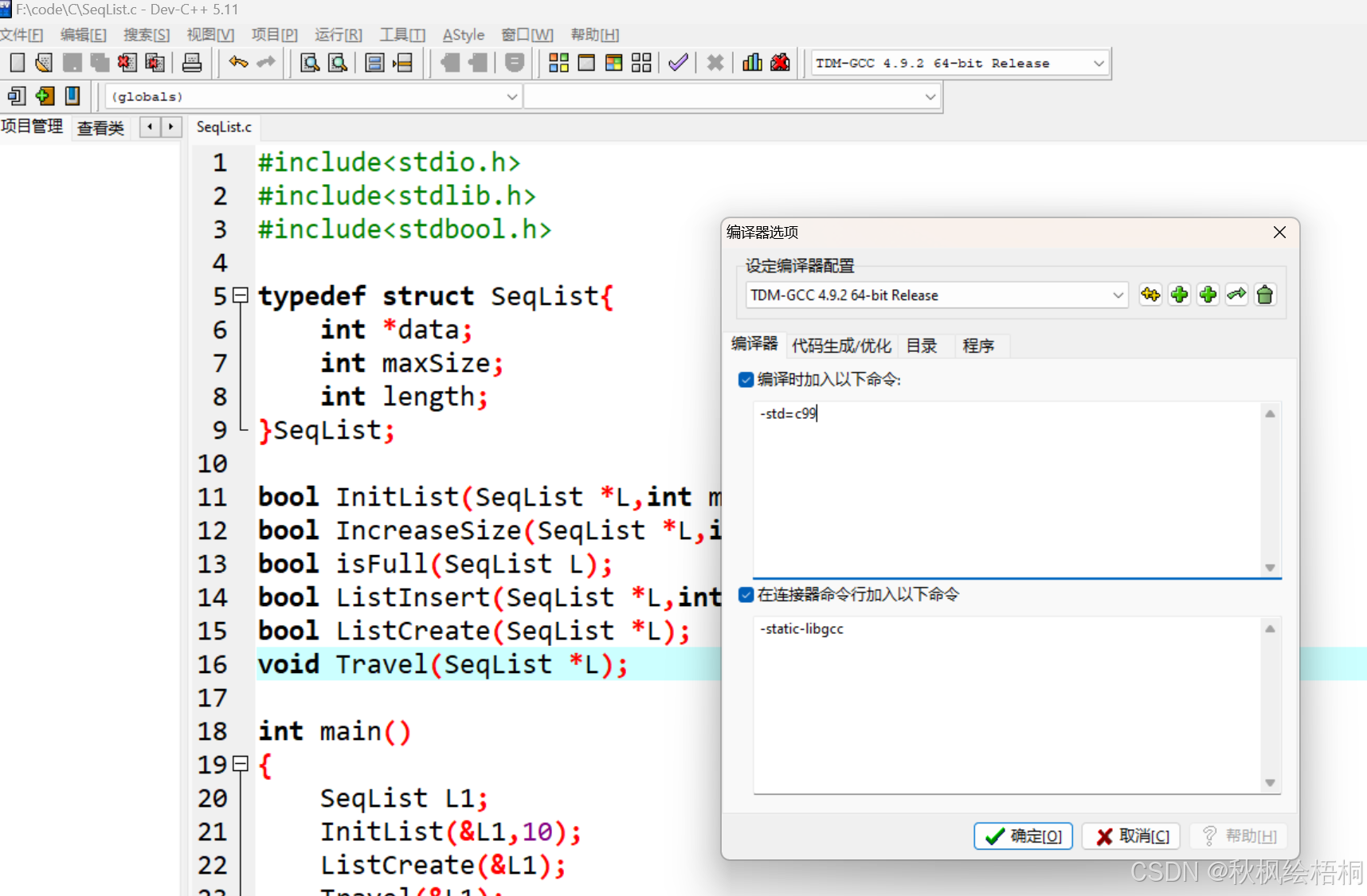1367x896 pixels.
Task: Print the source file
Action: pyautogui.click(x=192, y=62)
